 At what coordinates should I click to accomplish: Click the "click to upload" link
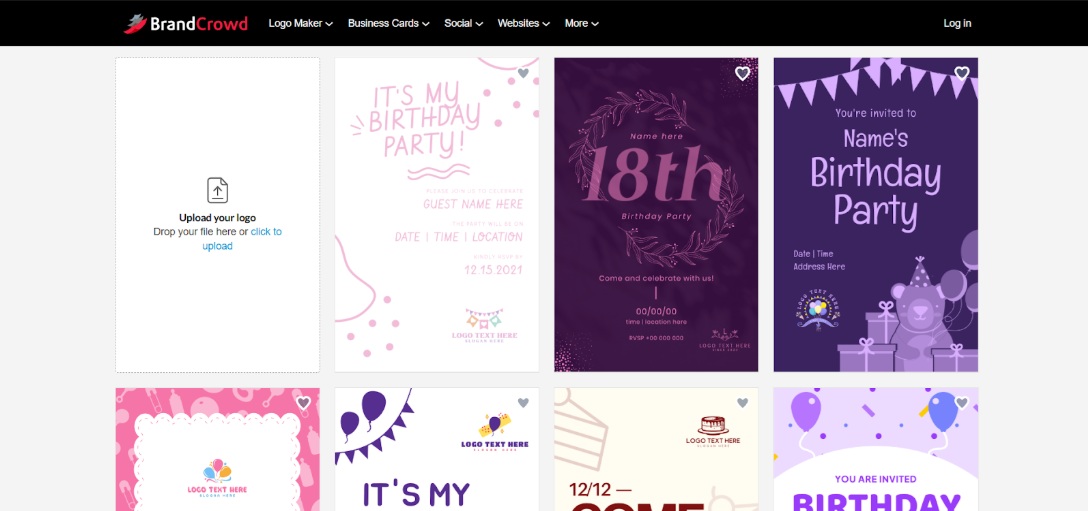pos(265,232)
